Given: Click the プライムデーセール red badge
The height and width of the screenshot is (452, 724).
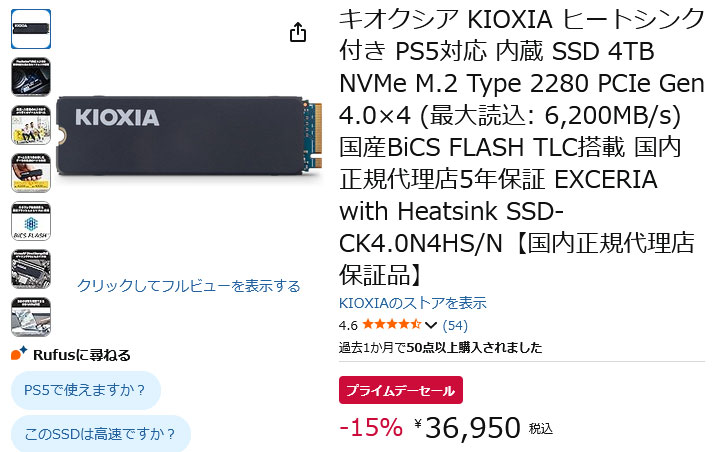Looking at the screenshot, I should click(401, 390).
